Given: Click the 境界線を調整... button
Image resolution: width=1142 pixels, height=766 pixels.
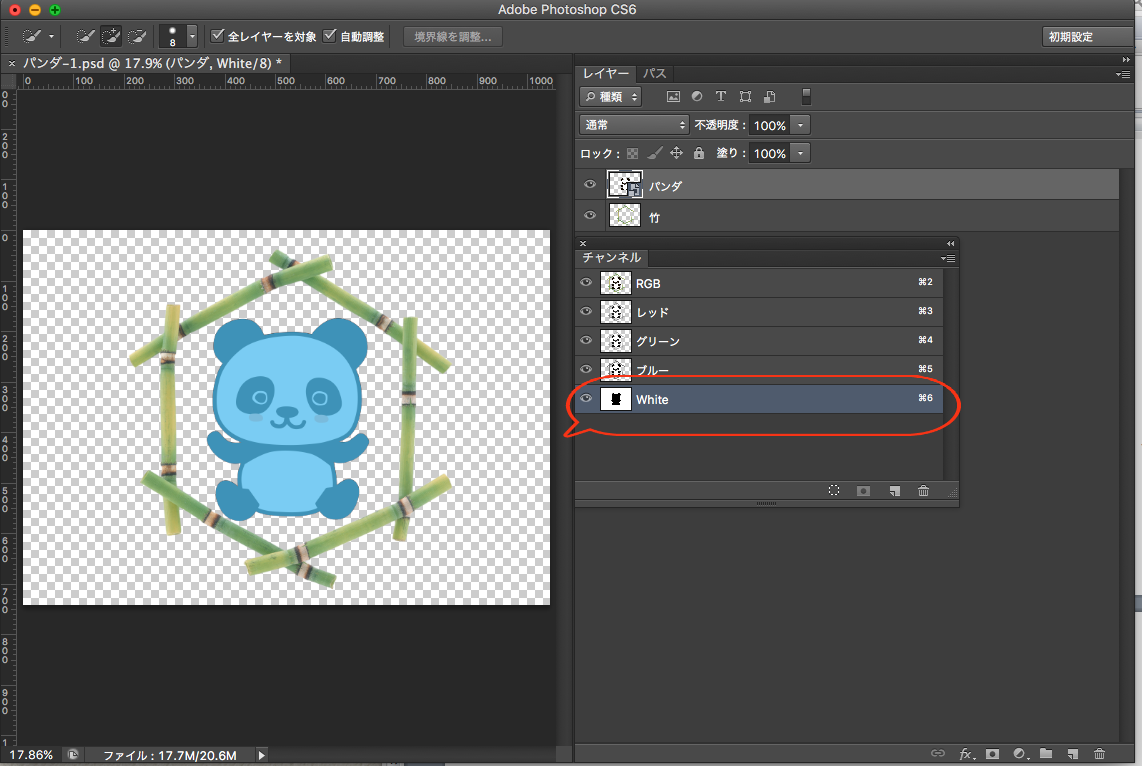Looking at the screenshot, I should 453,37.
